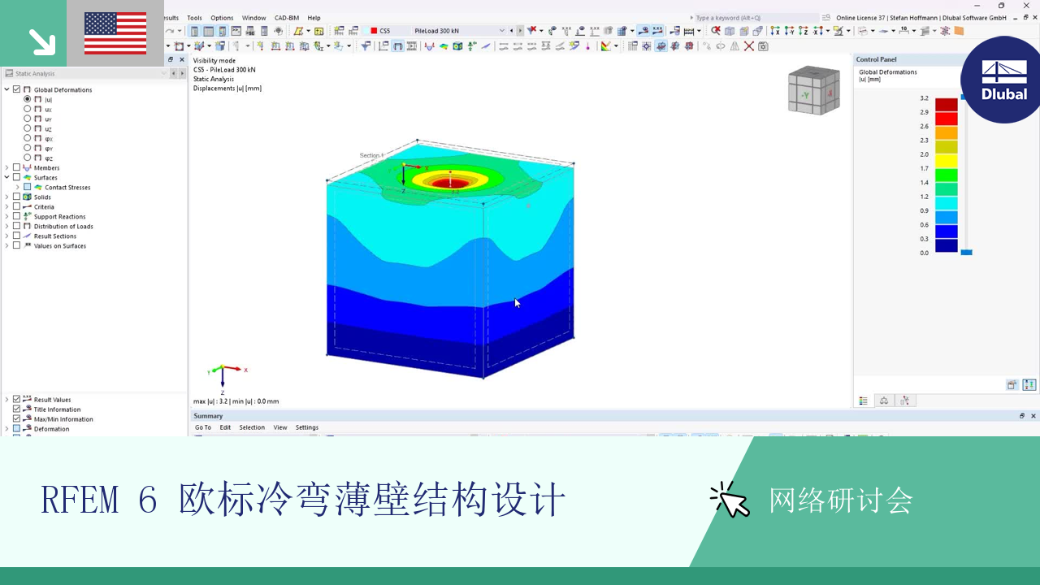This screenshot has width=1040, height=585.
Task: Click the yellow 2.0 legend color swatch
Action: (946, 161)
